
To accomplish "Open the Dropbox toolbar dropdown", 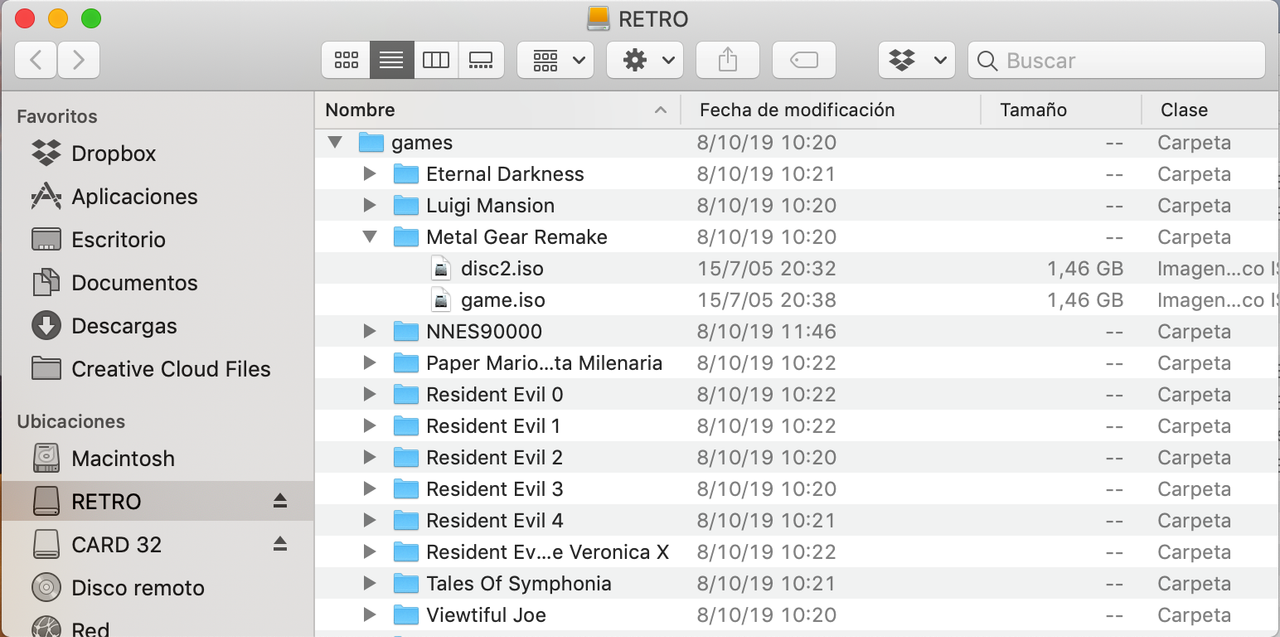I will tap(917, 60).
